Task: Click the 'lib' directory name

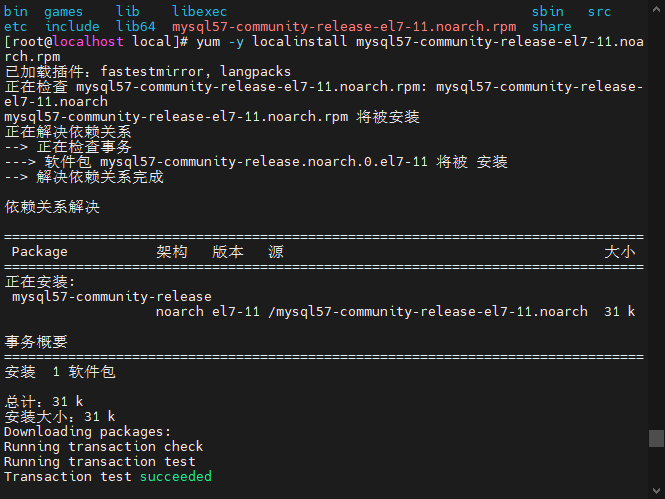Action: pyautogui.click(x=128, y=11)
